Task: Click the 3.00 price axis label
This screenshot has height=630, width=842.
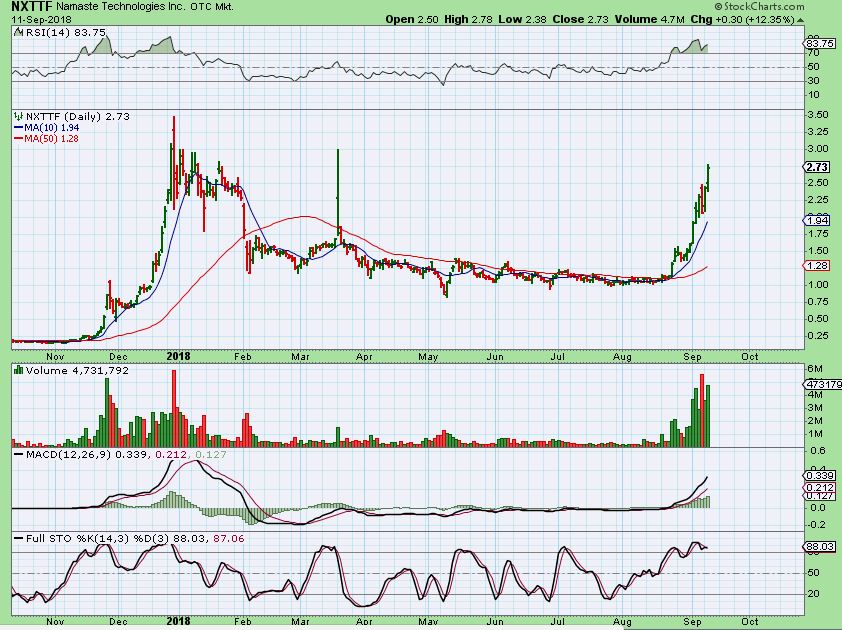Action: coord(817,149)
